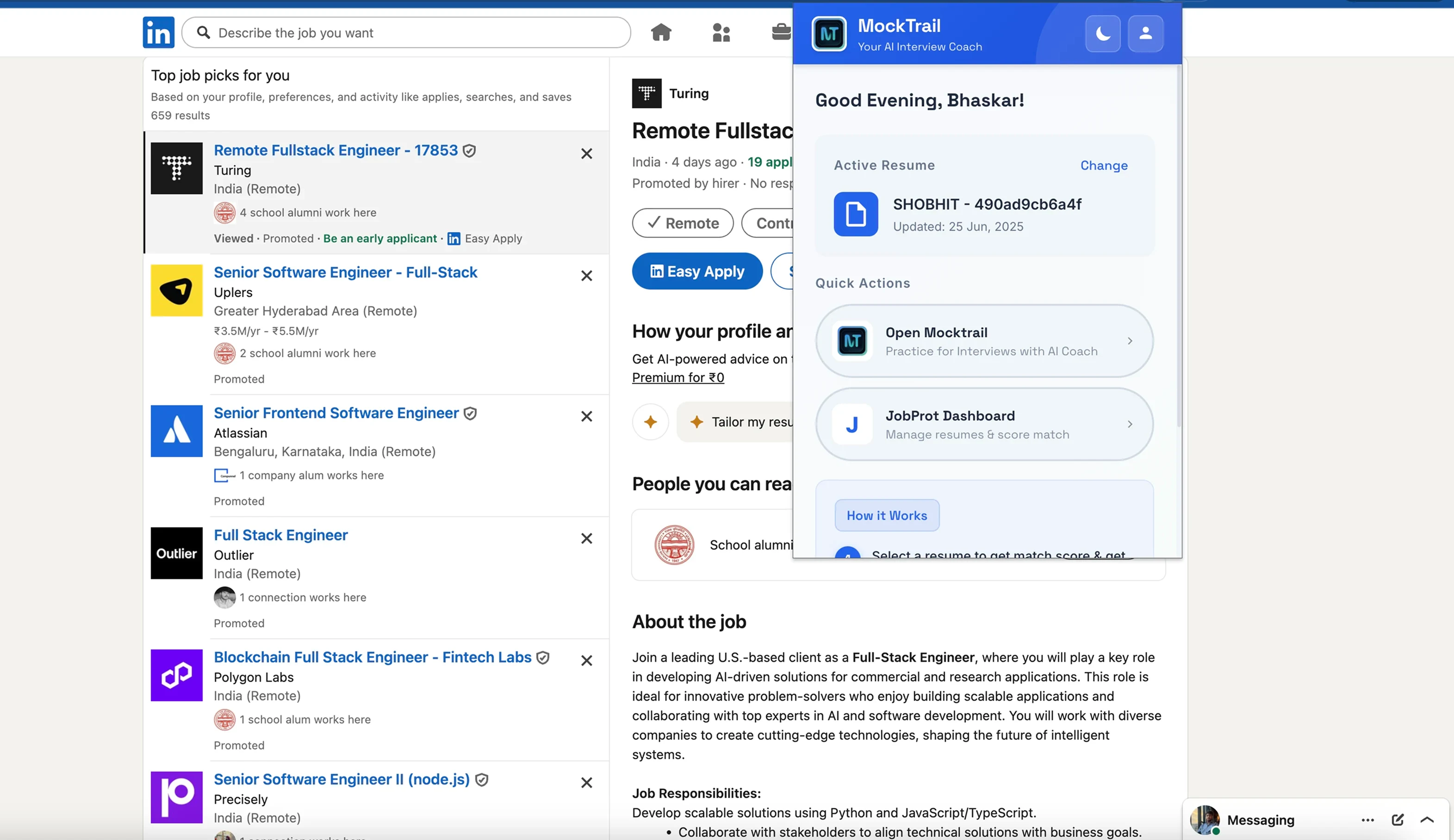1454x840 pixels.
Task: Click the Easy Apply button
Action: point(697,271)
